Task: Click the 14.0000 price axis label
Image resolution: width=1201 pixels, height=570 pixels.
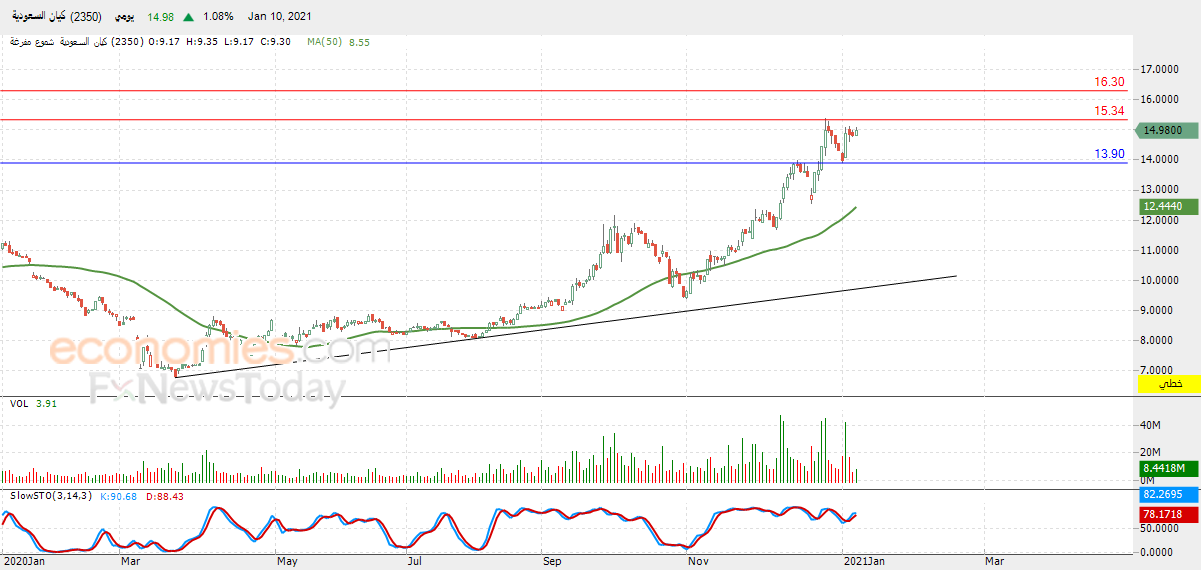Action: [x=1161, y=159]
